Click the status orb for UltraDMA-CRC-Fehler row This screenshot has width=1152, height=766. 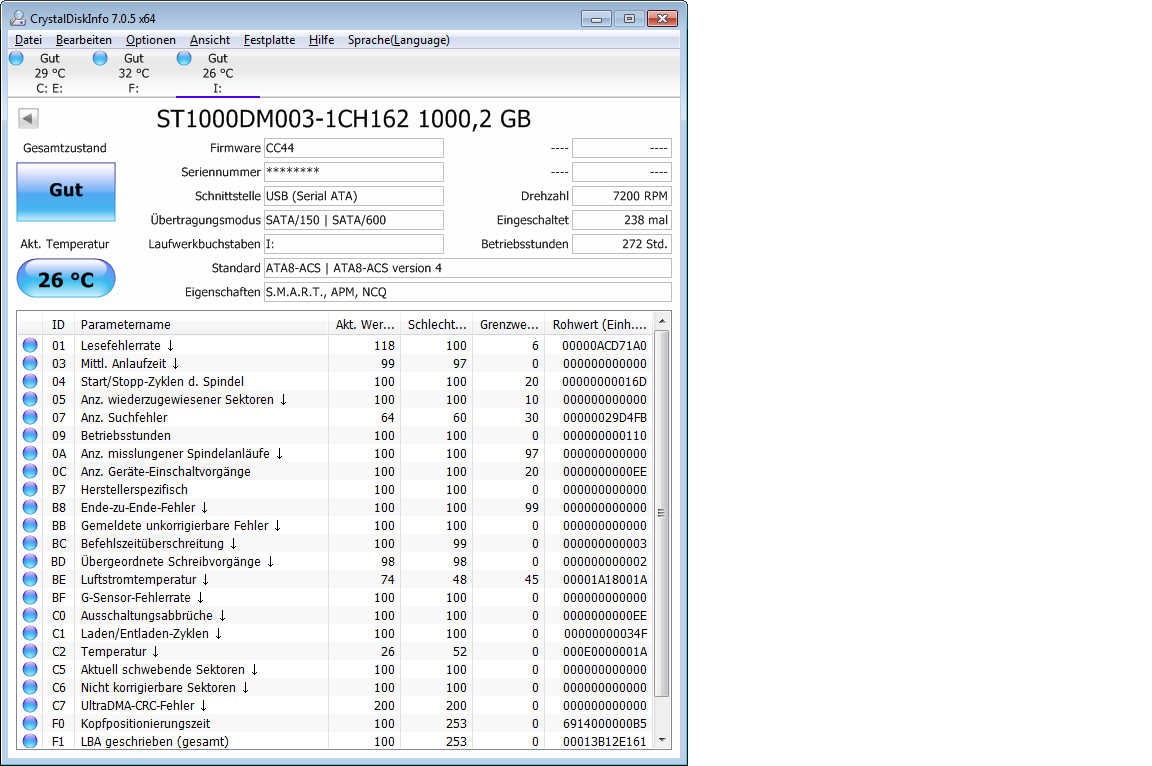(x=30, y=705)
